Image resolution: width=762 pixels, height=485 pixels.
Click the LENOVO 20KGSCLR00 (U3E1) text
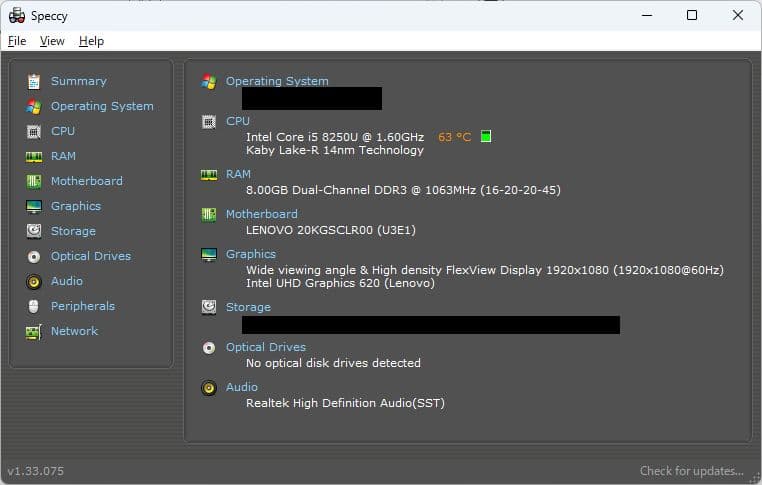click(x=331, y=230)
